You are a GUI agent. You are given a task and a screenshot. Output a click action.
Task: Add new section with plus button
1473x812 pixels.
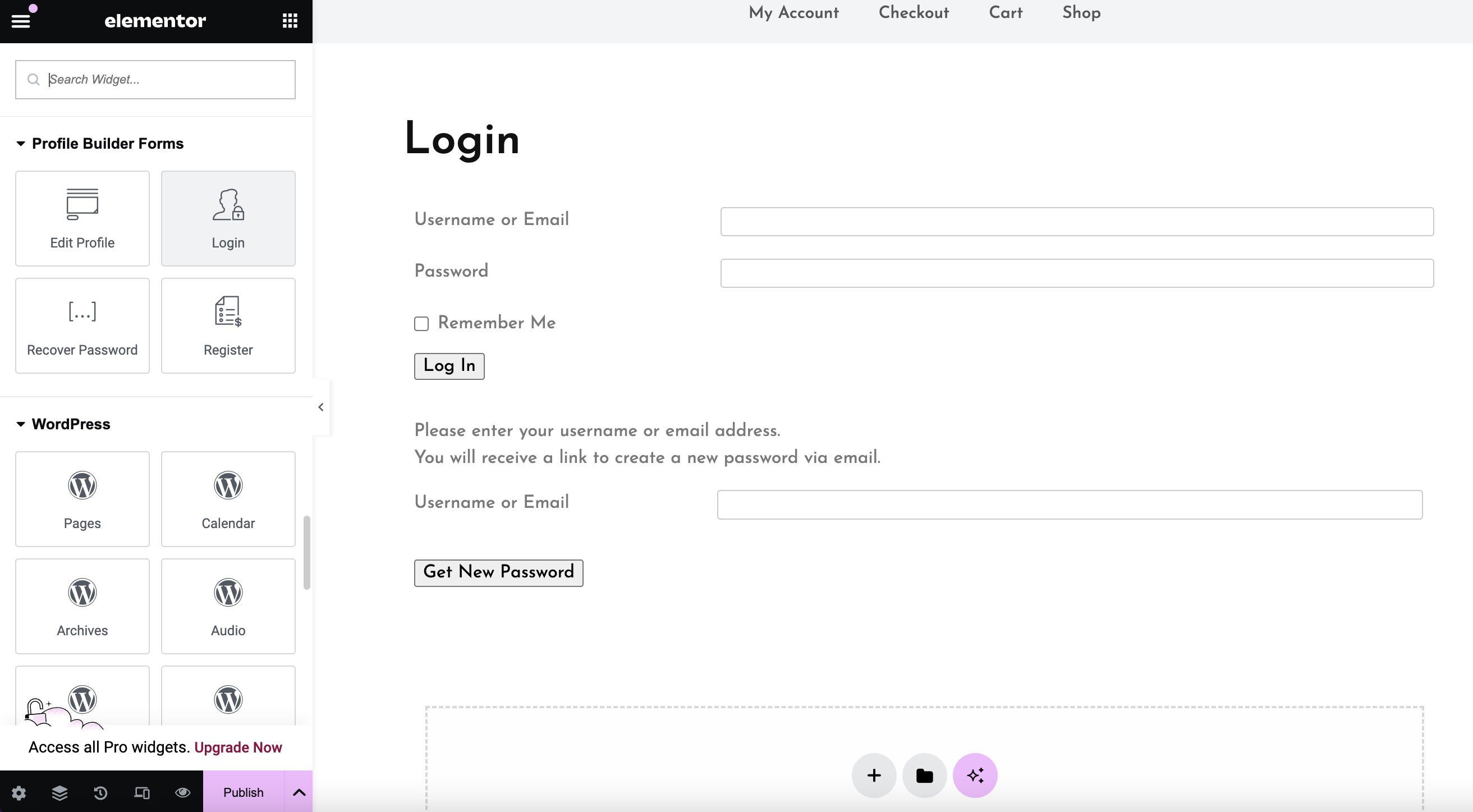point(874,776)
